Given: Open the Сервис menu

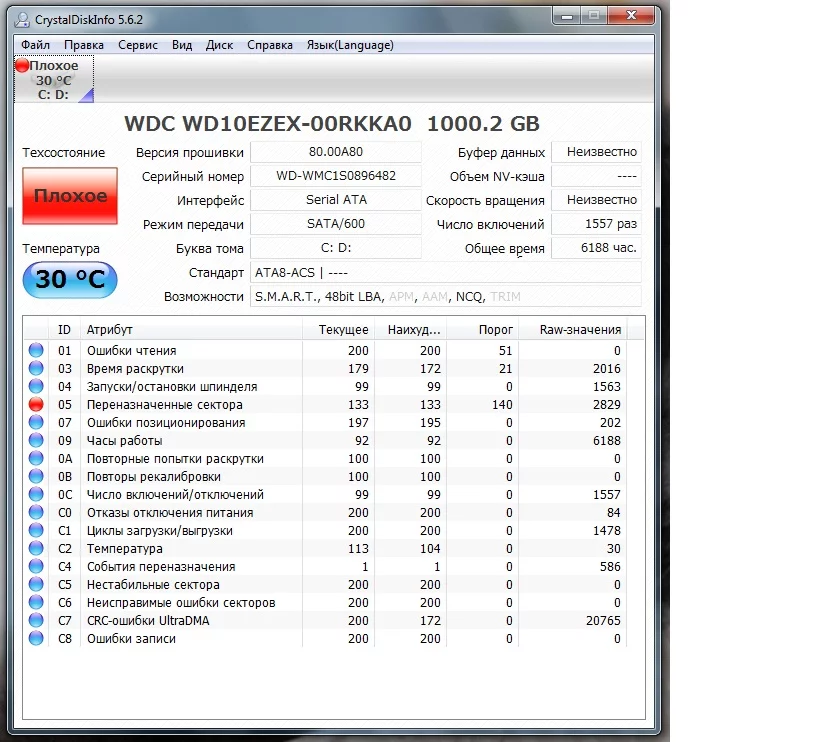Looking at the screenshot, I should pos(137,45).
